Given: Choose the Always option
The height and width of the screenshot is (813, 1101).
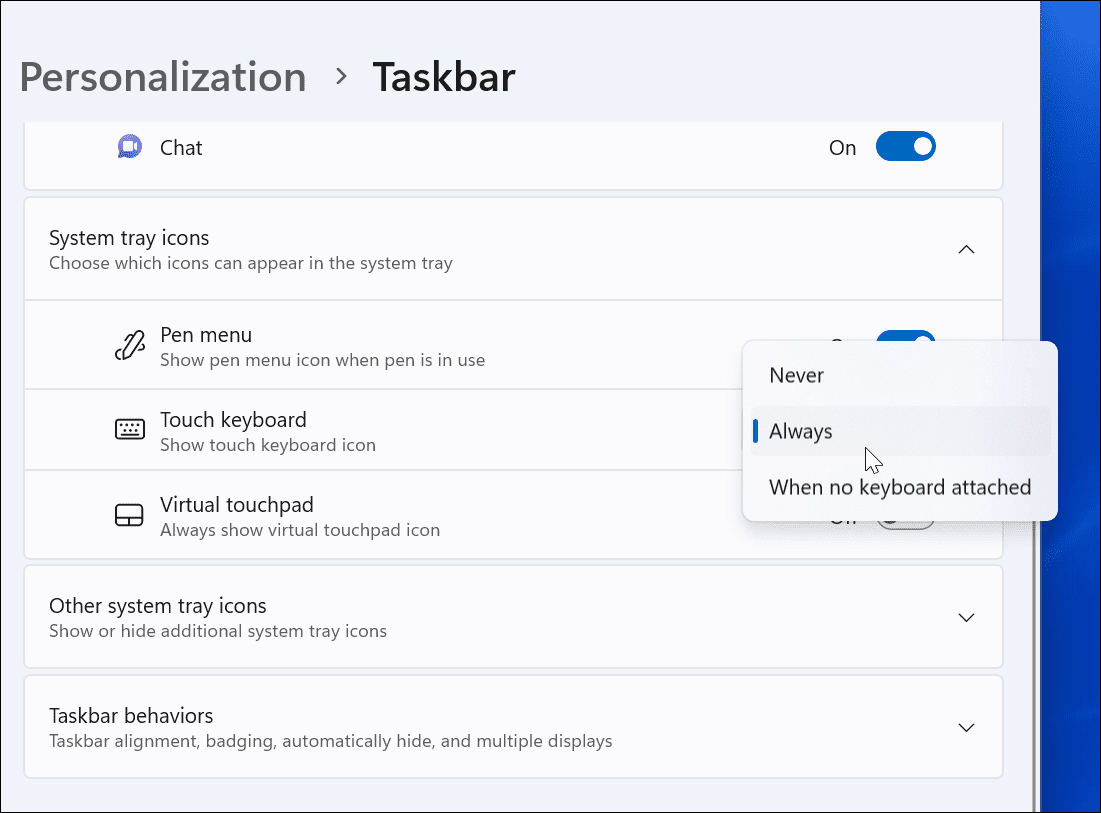Looking at the screenshot, I should 801,432.
